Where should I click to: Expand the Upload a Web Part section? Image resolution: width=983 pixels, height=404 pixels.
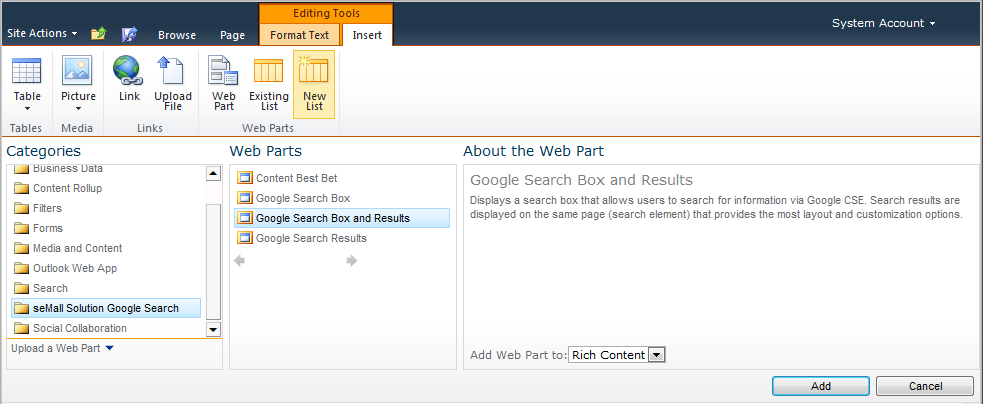[x=62, y=348]
